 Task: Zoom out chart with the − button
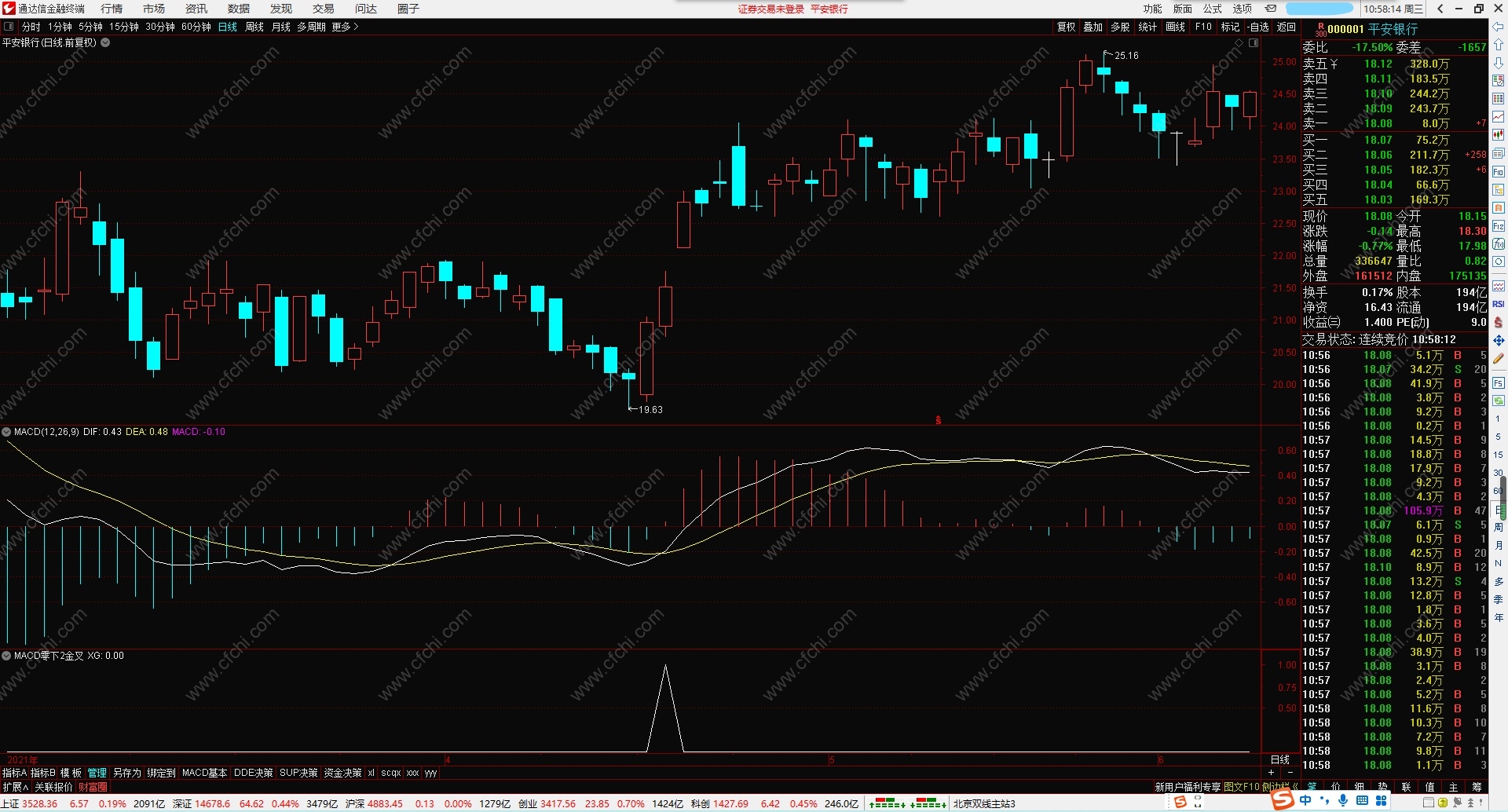pyautogui.click(x=1290, y=773)
